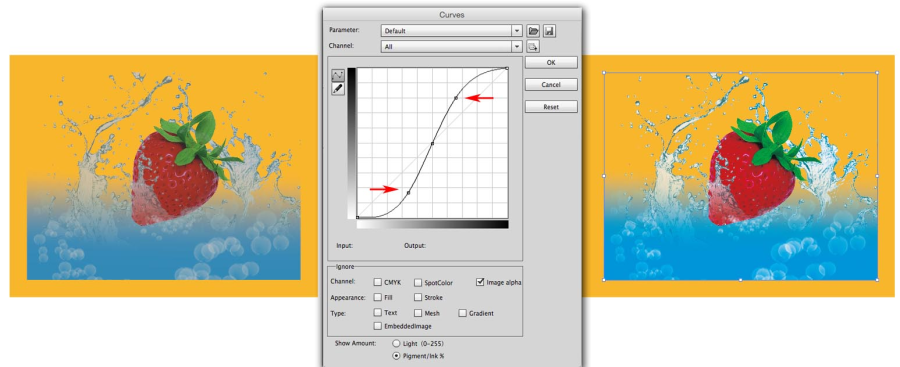Open the Channel All dropdown
This screenshot has height=367, width=900.
coord(452,47)
